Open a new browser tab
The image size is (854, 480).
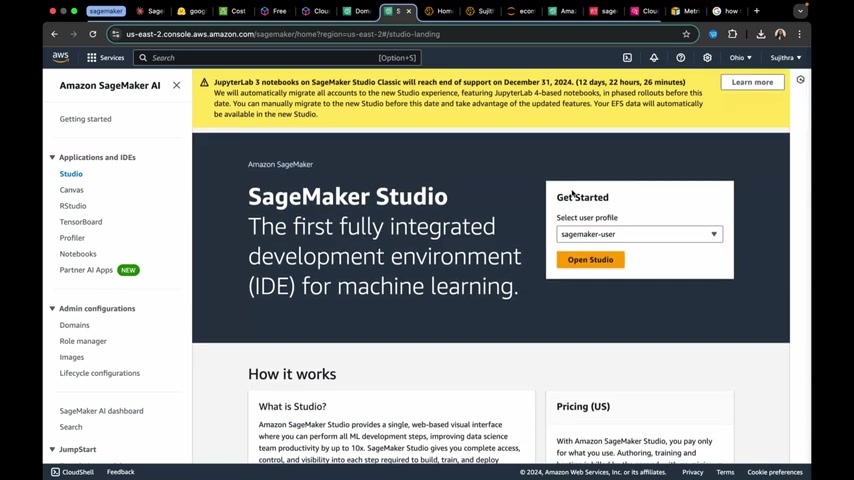pos(757,11)
